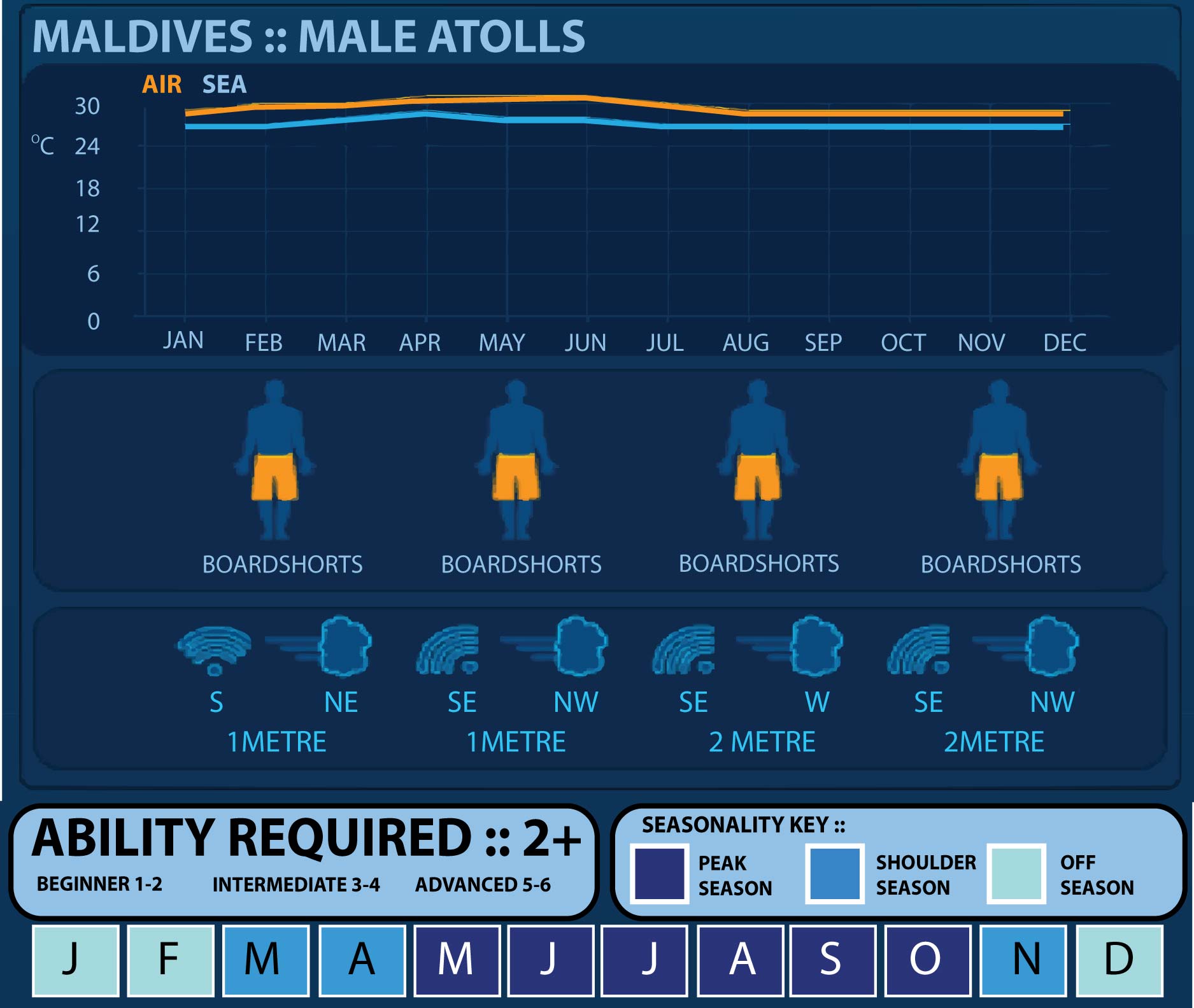Pick the Shoulder Season color swatch

tap(835, 874)
